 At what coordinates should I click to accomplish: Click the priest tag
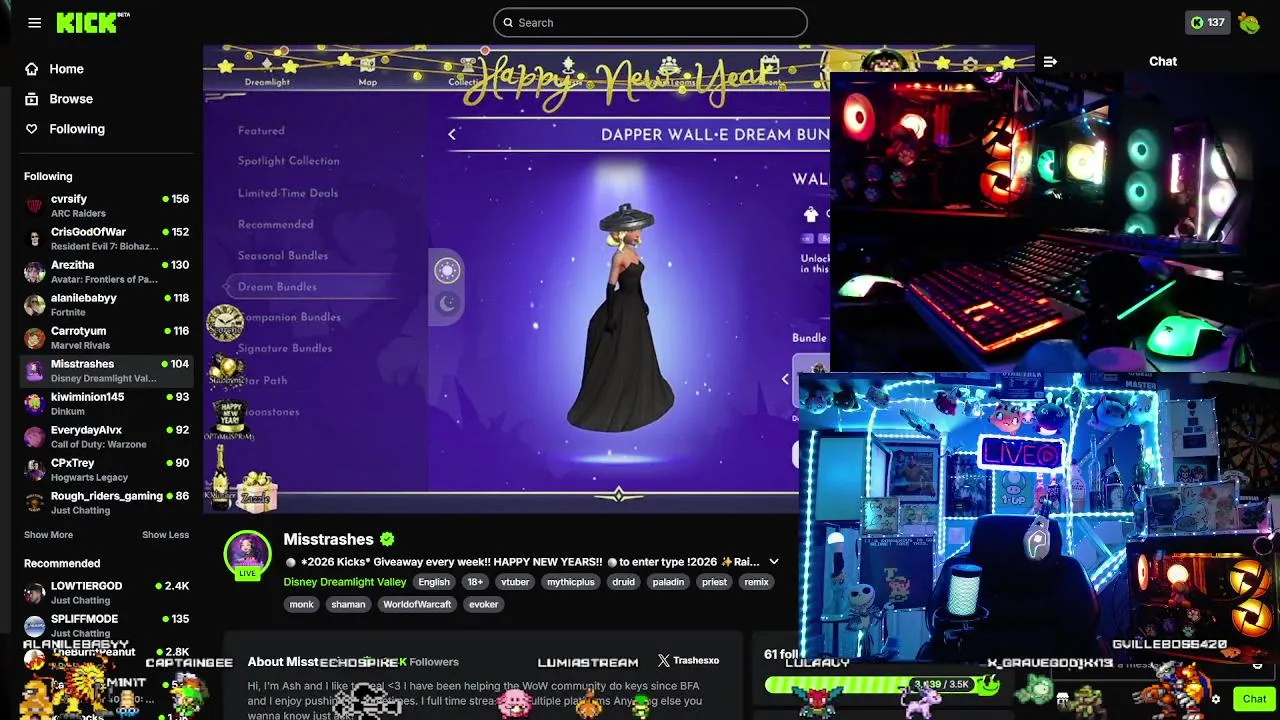point(714,582)
